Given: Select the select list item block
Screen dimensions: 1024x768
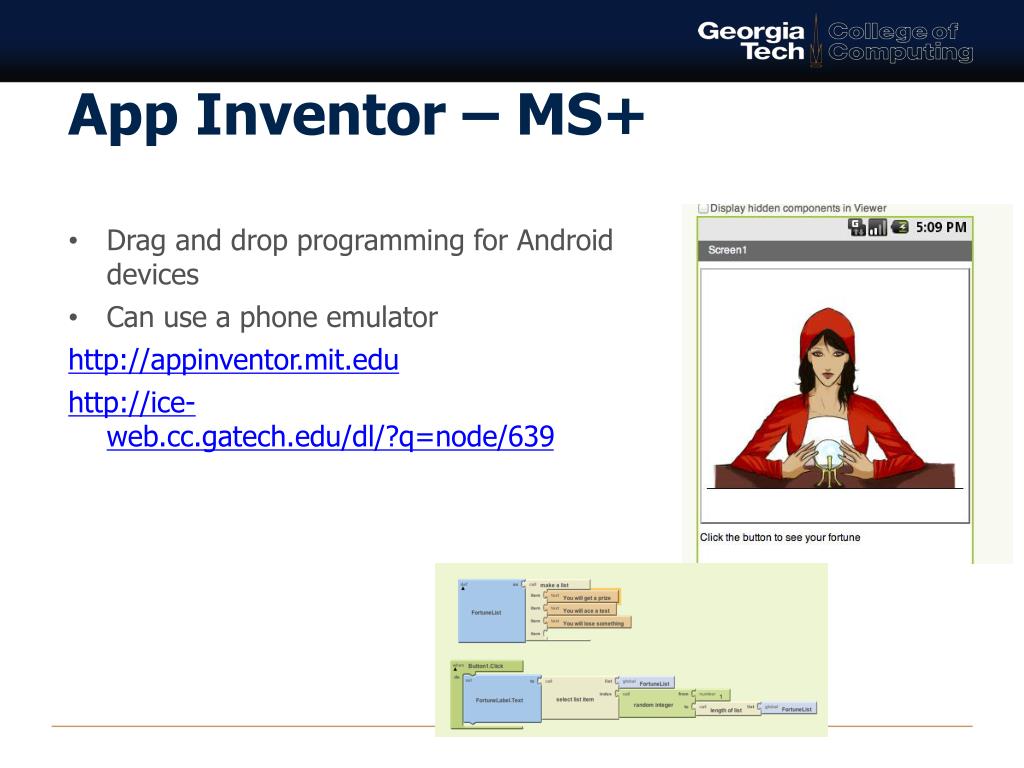Looking at the screenshot, I should tap(580, 699).
